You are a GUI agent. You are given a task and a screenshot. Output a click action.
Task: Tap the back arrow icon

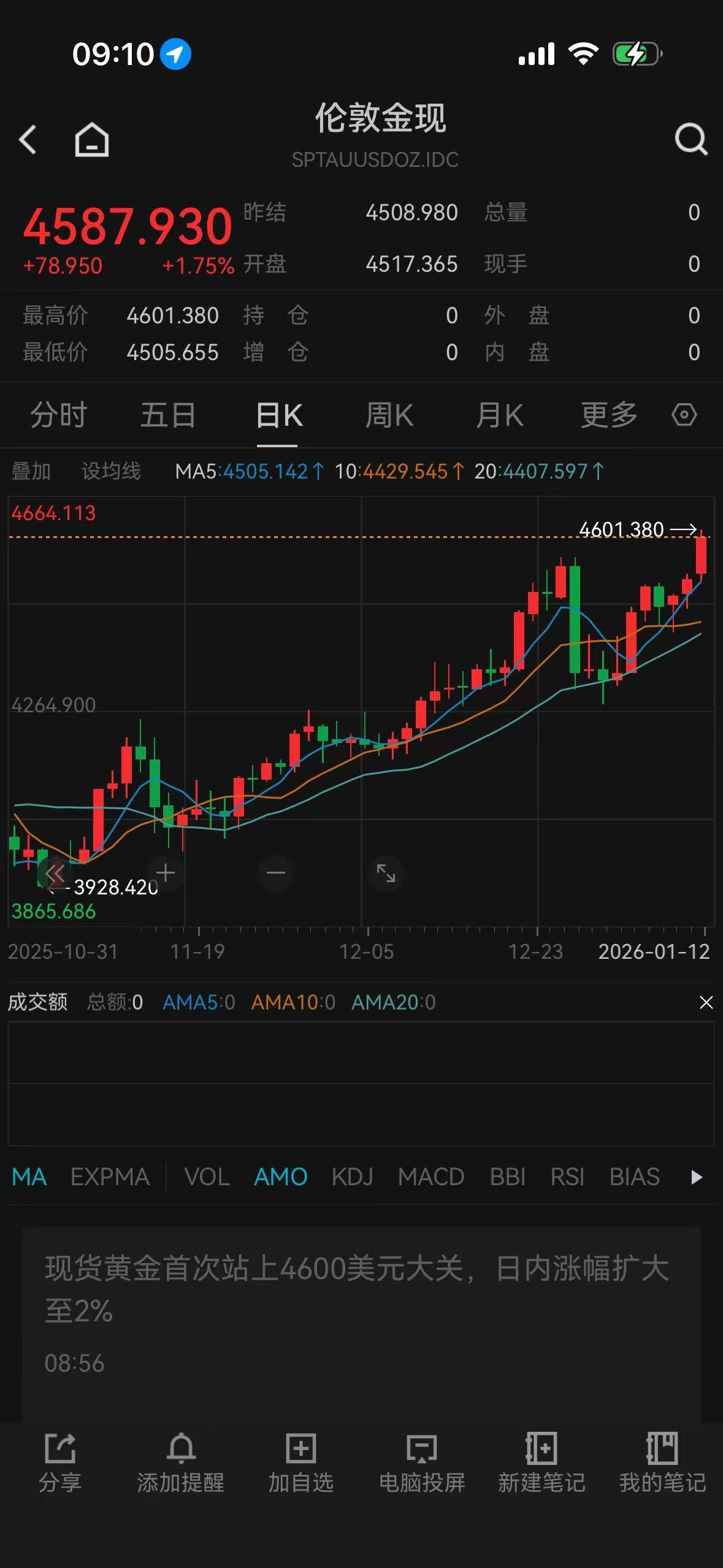(28, 140)
